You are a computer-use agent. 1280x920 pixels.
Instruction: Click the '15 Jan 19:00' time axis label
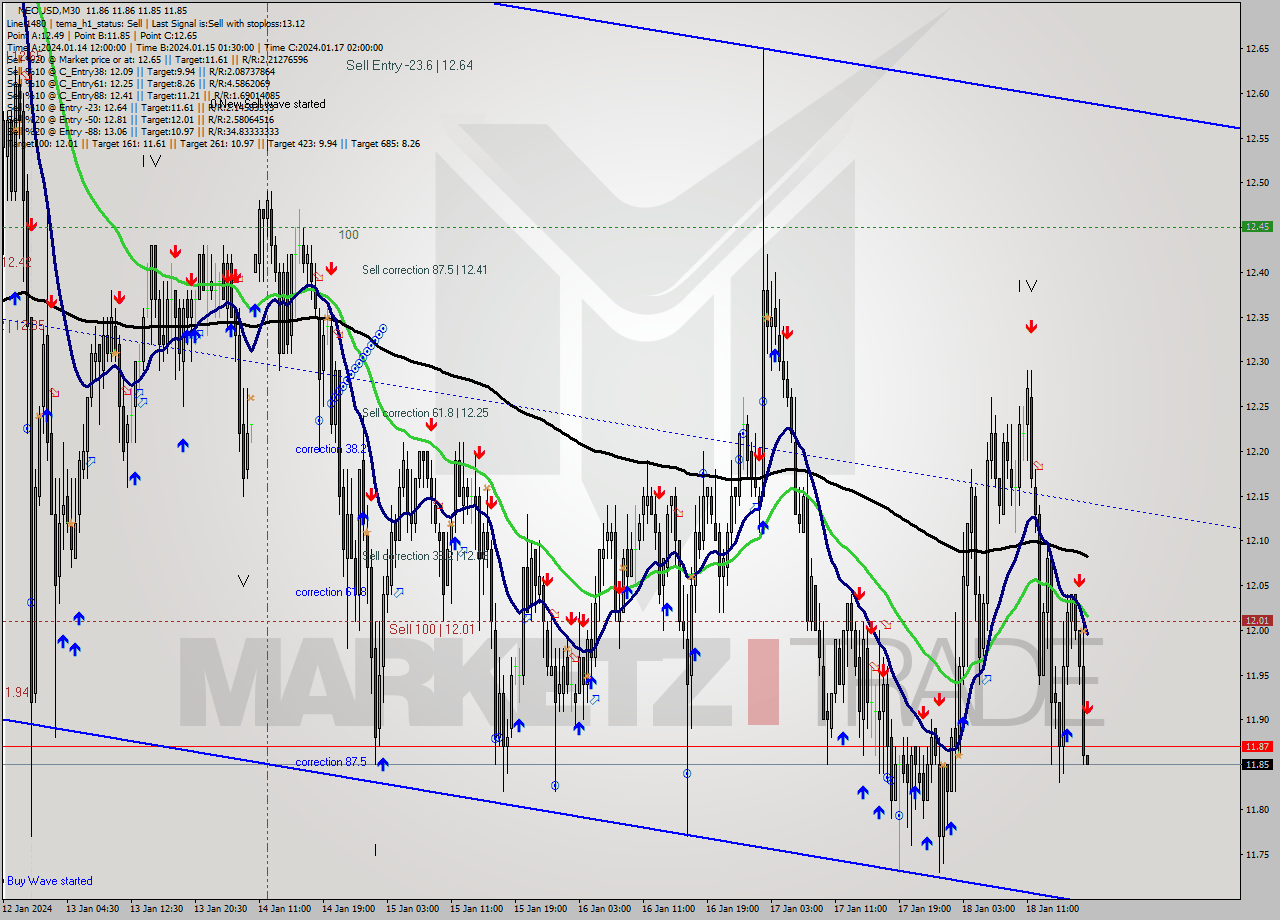click(540, 909)
